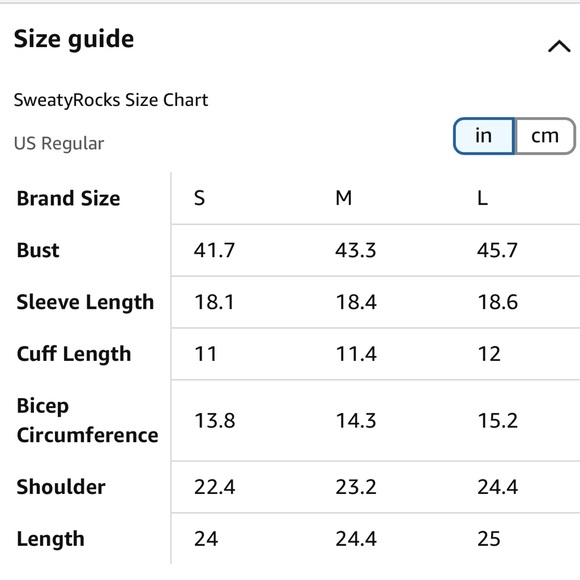This screenshot has width=580, height=580.
Task: Click the Bicep Circumference row label
Action: (x=87, y=420)
